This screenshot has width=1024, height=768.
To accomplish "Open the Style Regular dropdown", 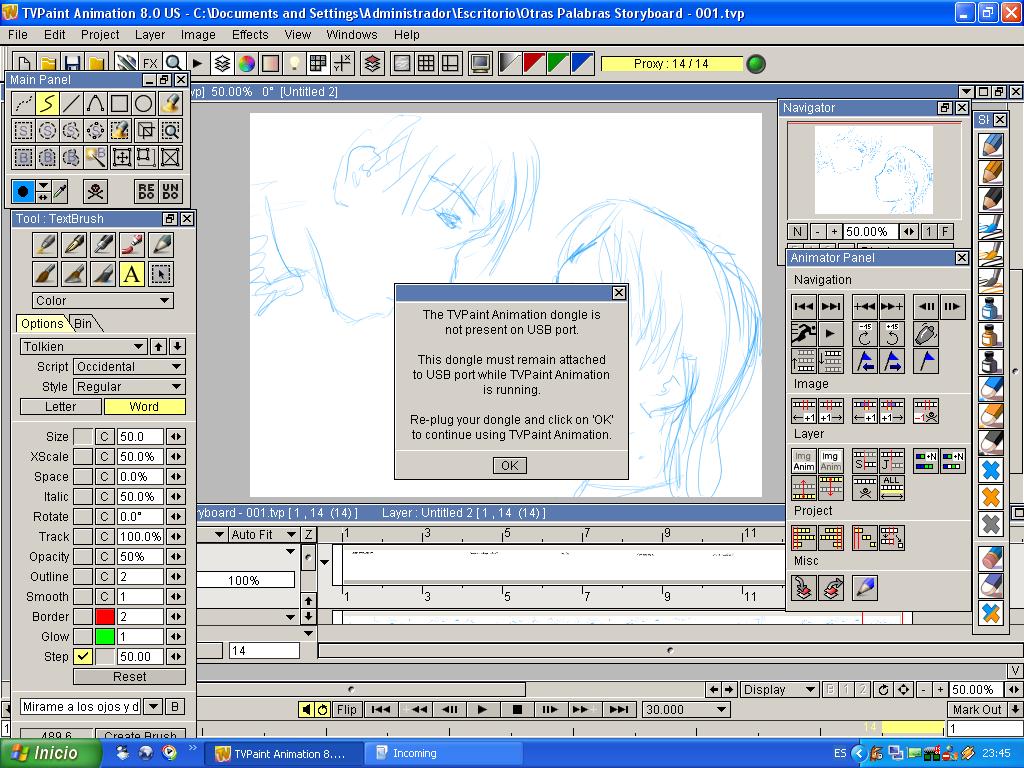I will click(129, 387).
